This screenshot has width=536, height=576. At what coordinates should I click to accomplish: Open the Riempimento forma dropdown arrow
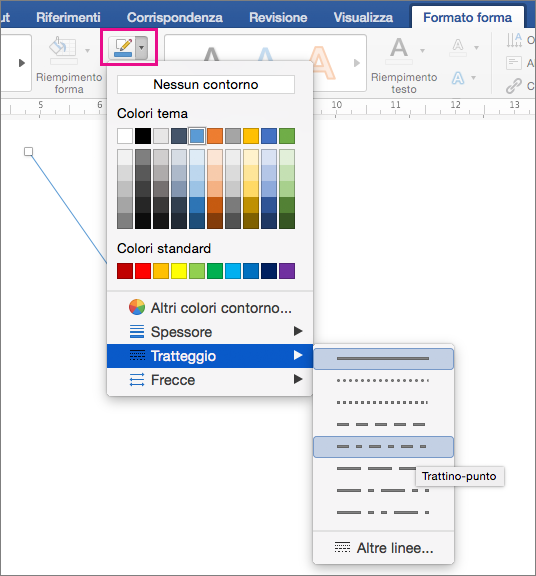pyautogui.click(x=87, y=50)
